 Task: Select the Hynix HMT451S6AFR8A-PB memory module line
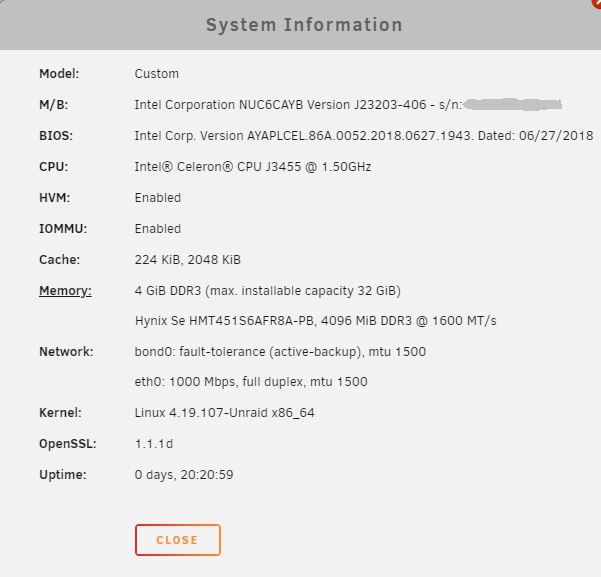tap(315, 321)
